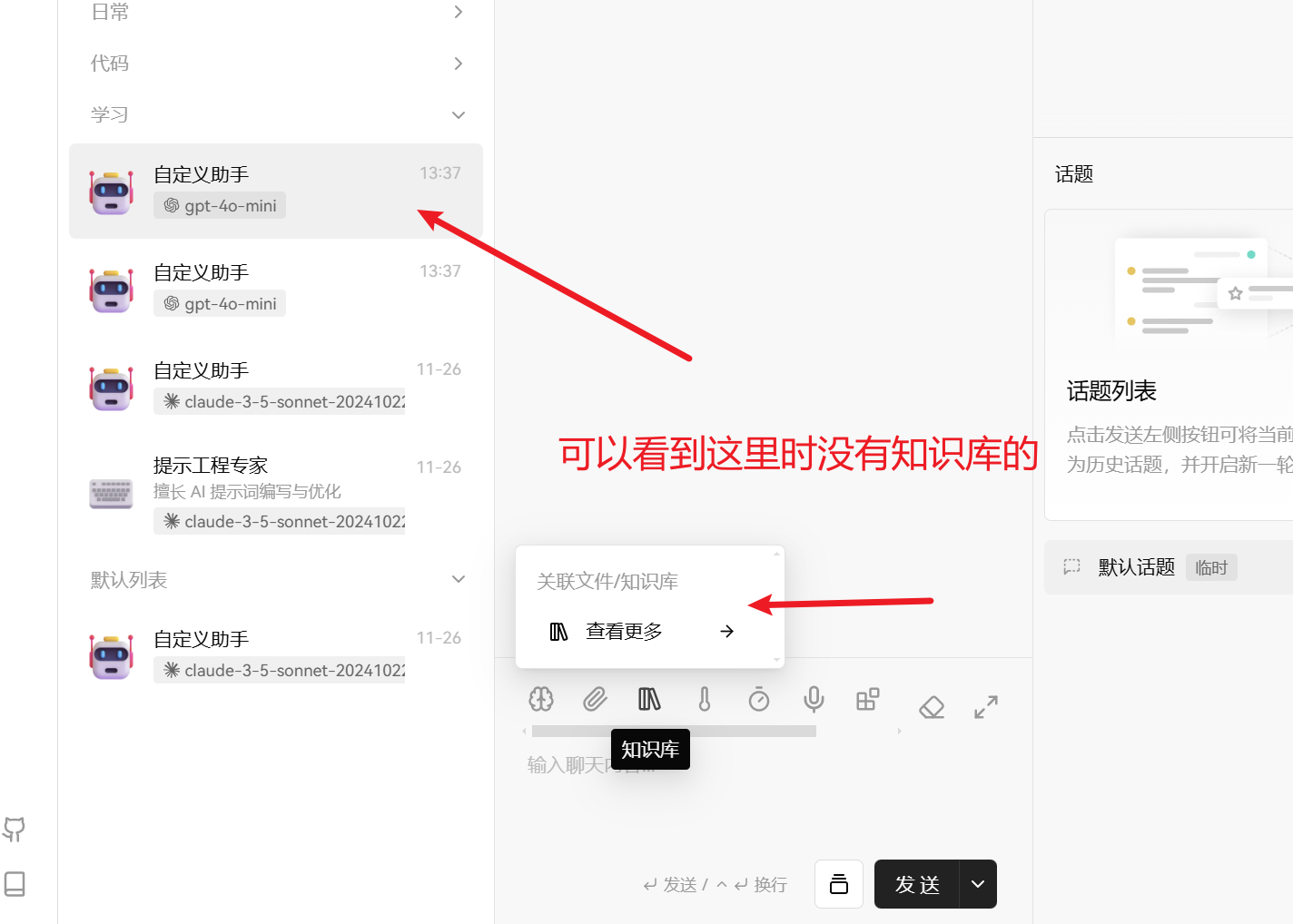Click the books icon beside 查看更多

[x=559, y=632]
